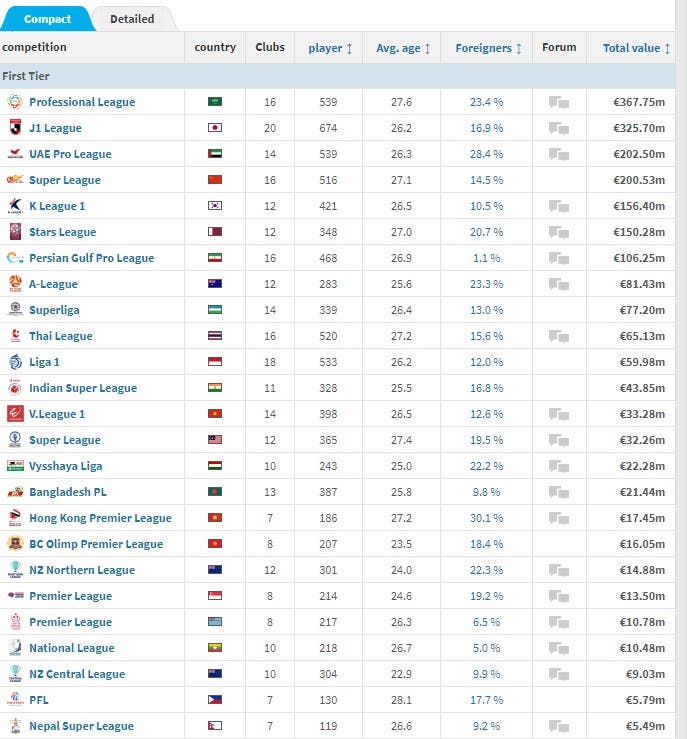Click the K League 1 logo
Viewport: 687px width, 739px height.
point(15,206)
